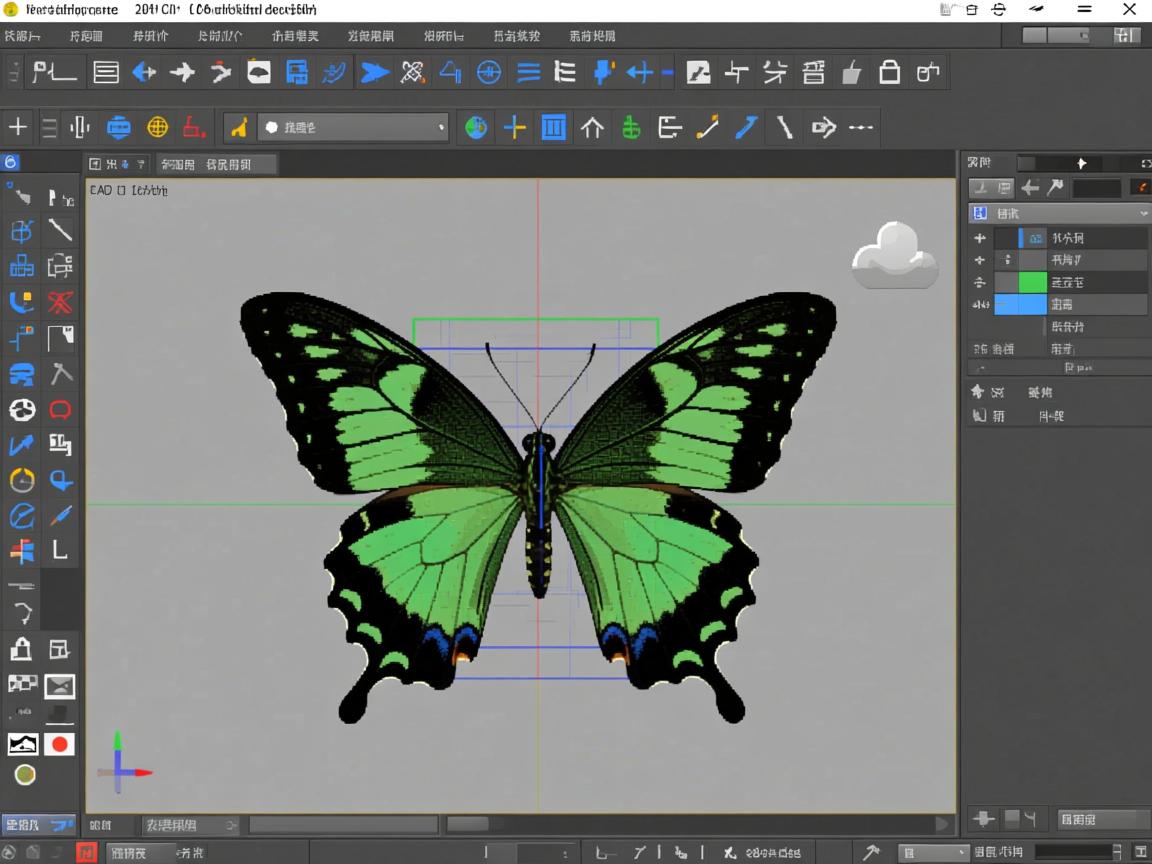Click the blue grid icon in second toolbar
The height and width of the screenshot is (864, 1152).
[553, 127]
